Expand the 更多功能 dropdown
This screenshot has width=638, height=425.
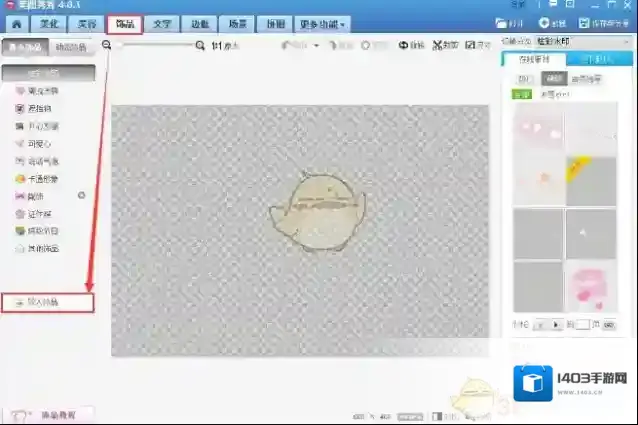tap(322, 24)
